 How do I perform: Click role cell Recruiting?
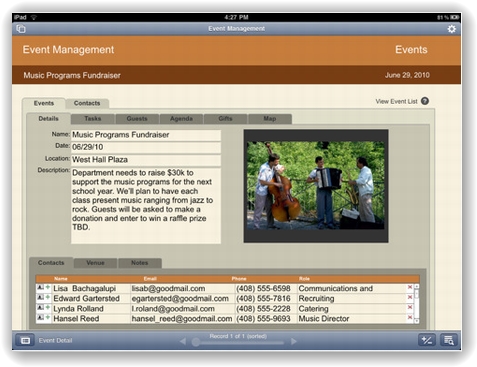coord(316,299)
